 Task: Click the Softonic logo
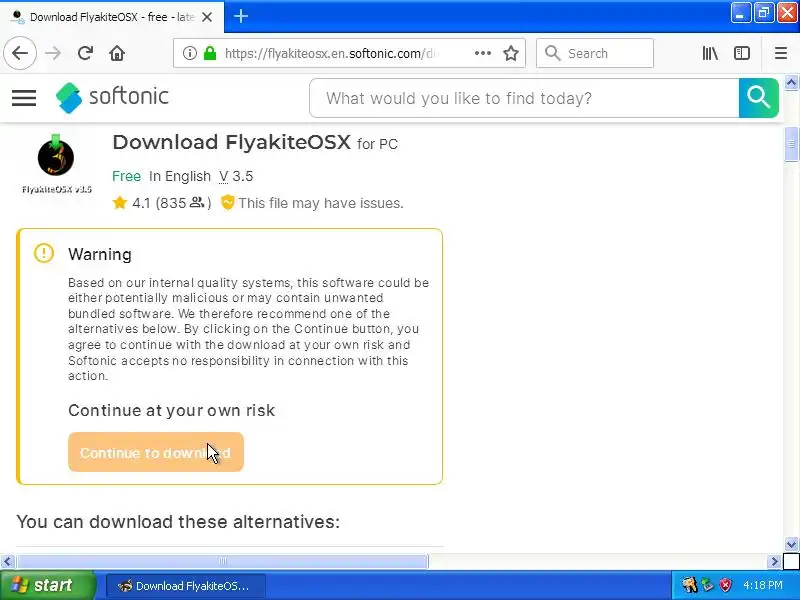pos(112,97)
